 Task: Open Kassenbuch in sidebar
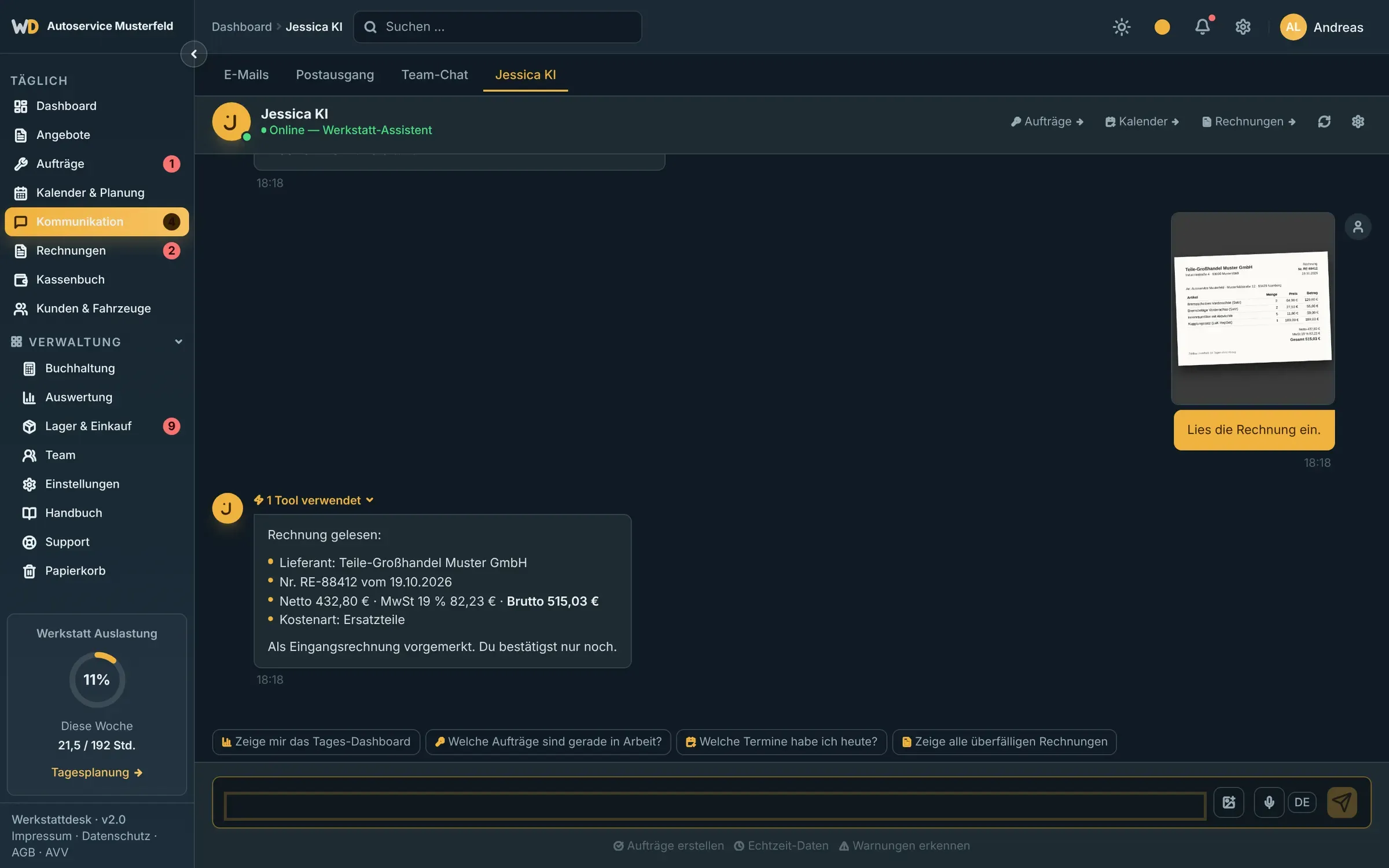click(97, 279)
